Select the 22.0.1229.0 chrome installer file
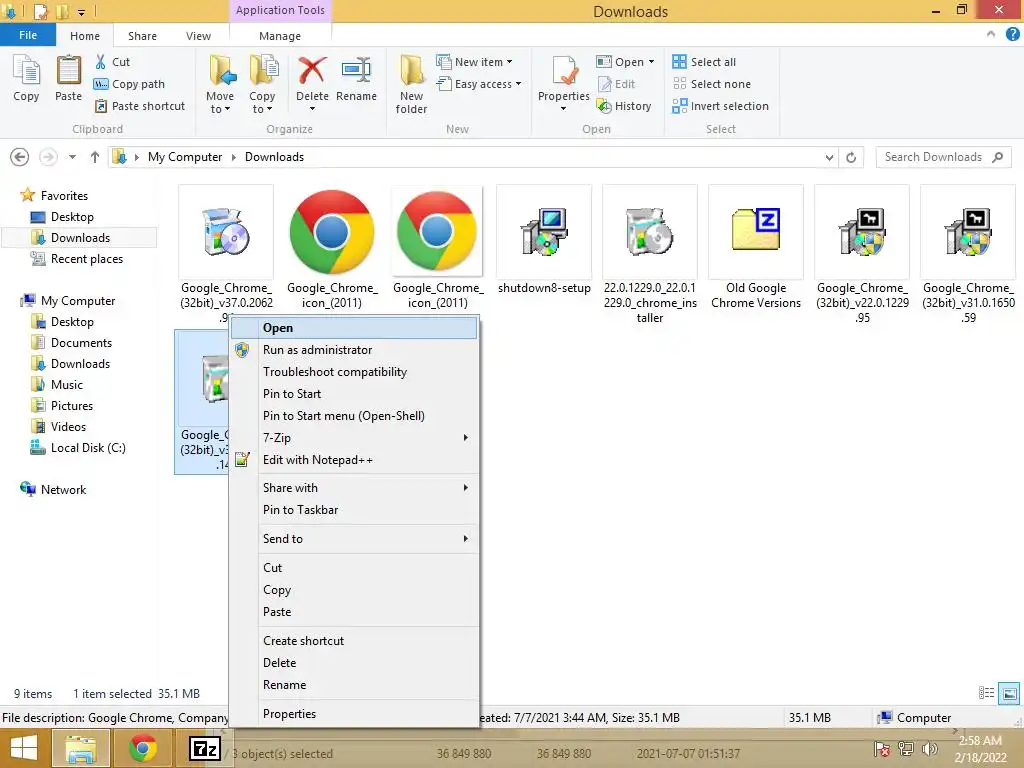 tap(650, 256)
